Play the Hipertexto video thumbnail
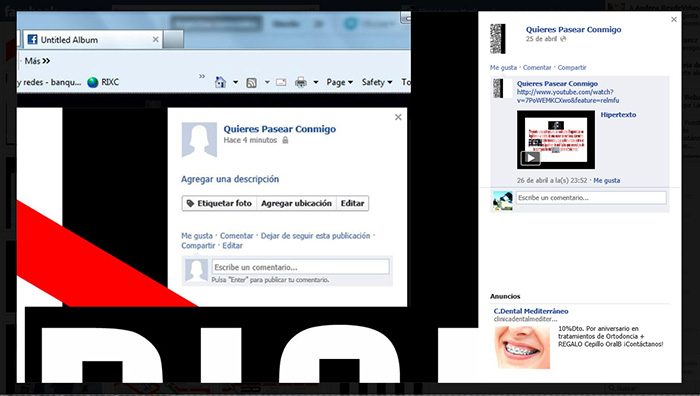 point(556,140)
